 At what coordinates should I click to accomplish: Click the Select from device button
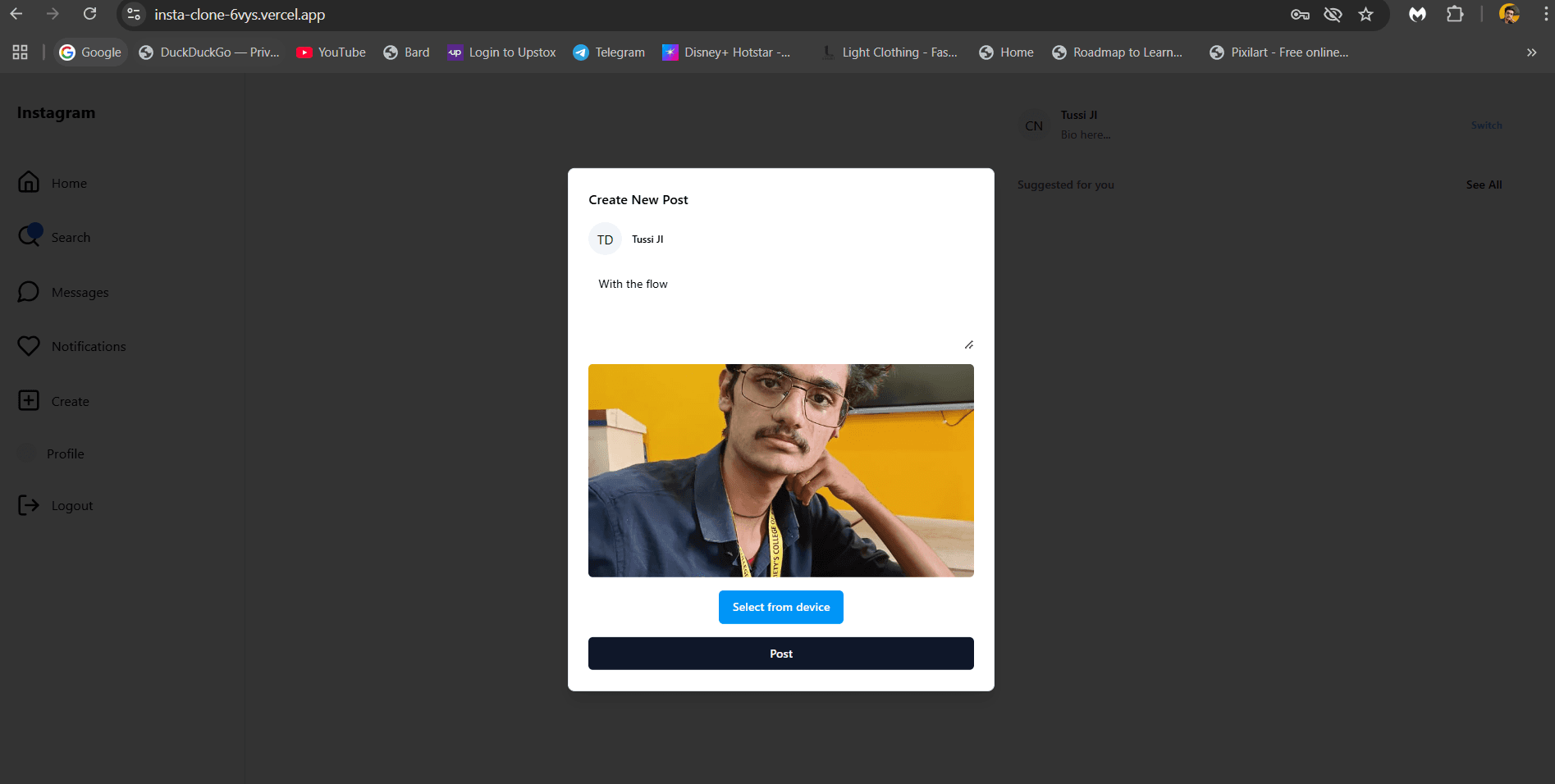tap(781, 607)
